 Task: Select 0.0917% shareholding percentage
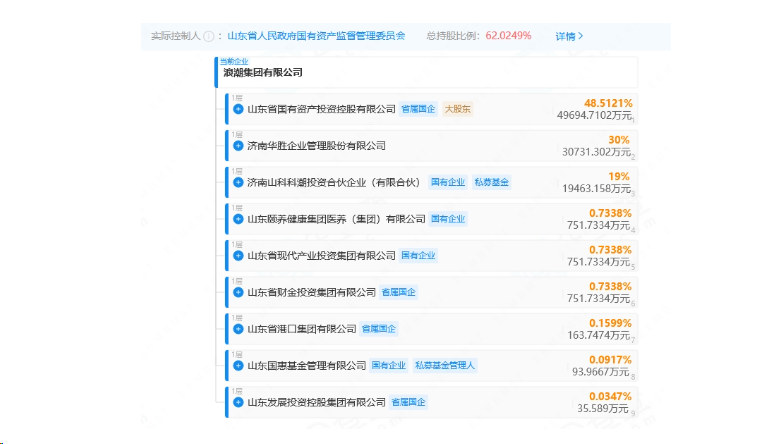[x=610, y=360]
